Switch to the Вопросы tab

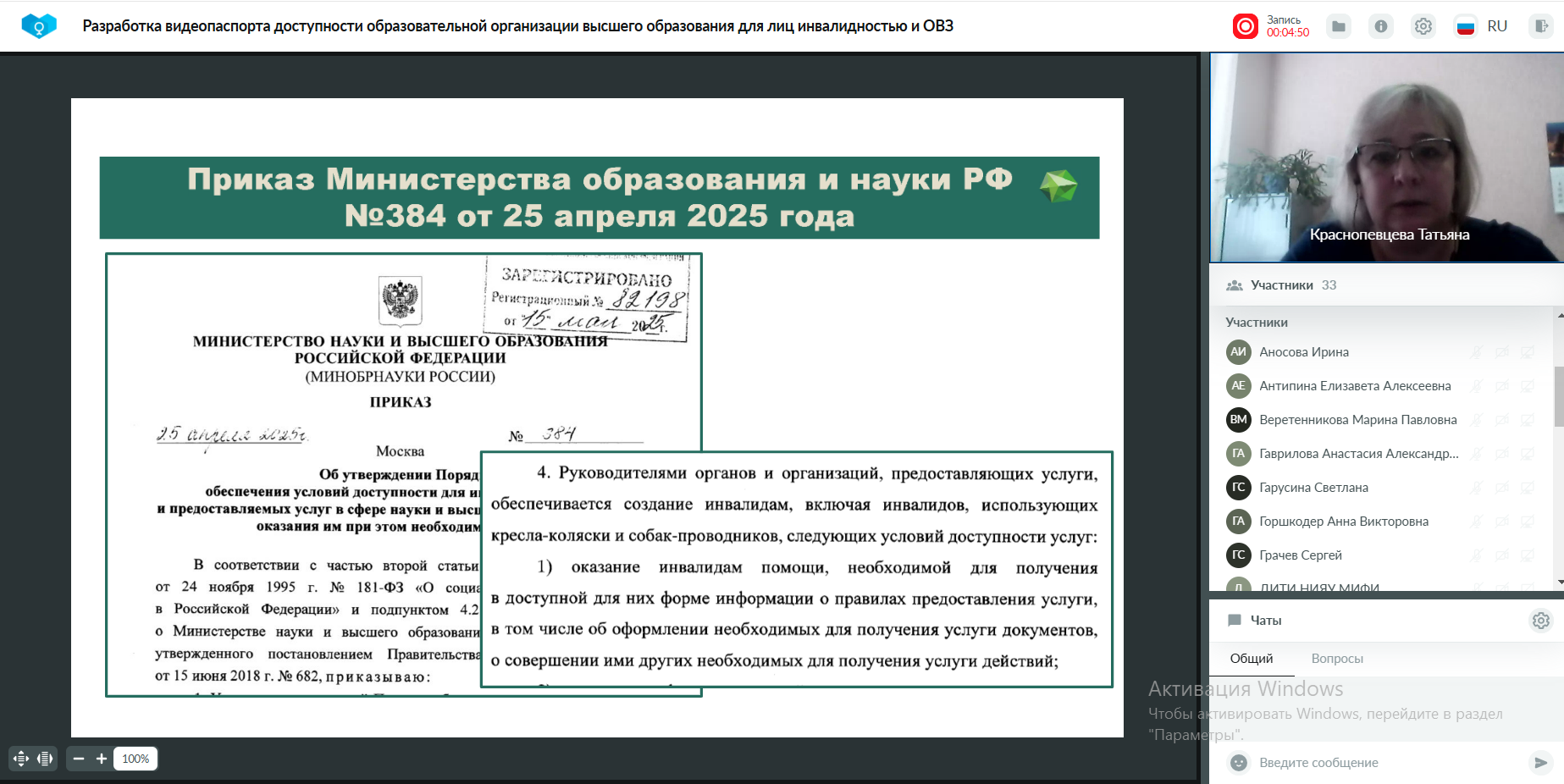pos(1337,659)
